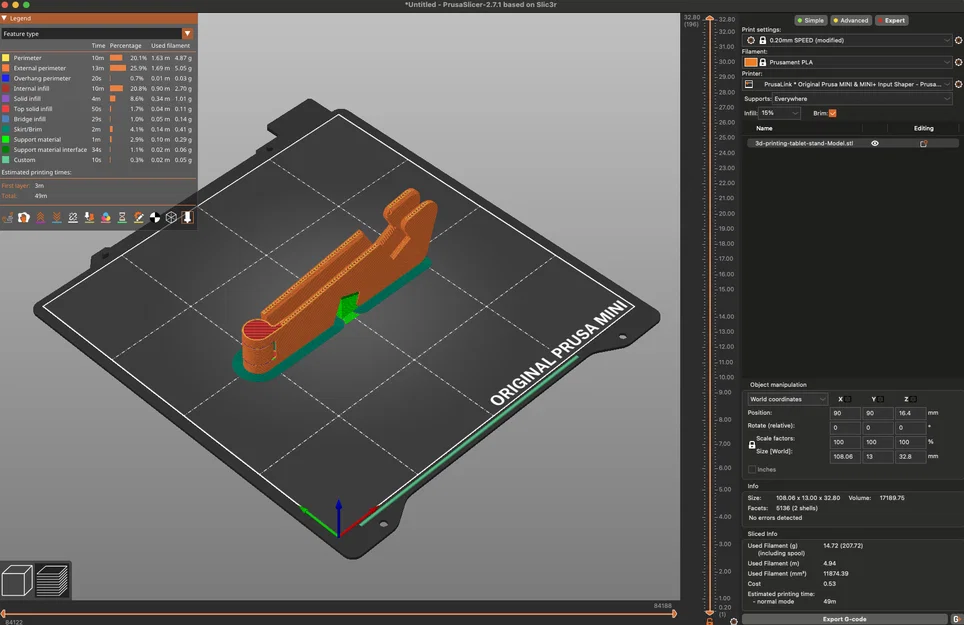Click the editing icon for tablet stand model
The image size is (964, 625).
pyautogui.click(x=923, y=144)
